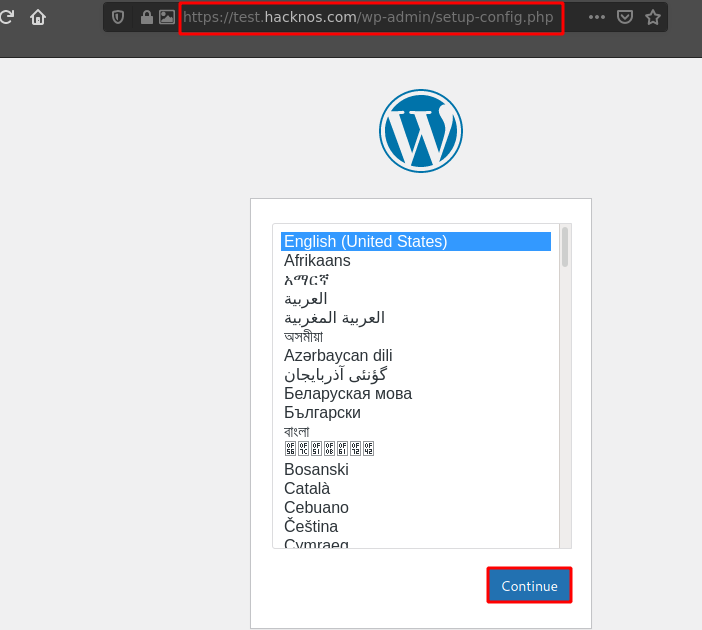This screenshot has width=702, height=630.
Task: Click the language list scrollbar thumb
Action: pyautogui.click(x=565, y=247)
